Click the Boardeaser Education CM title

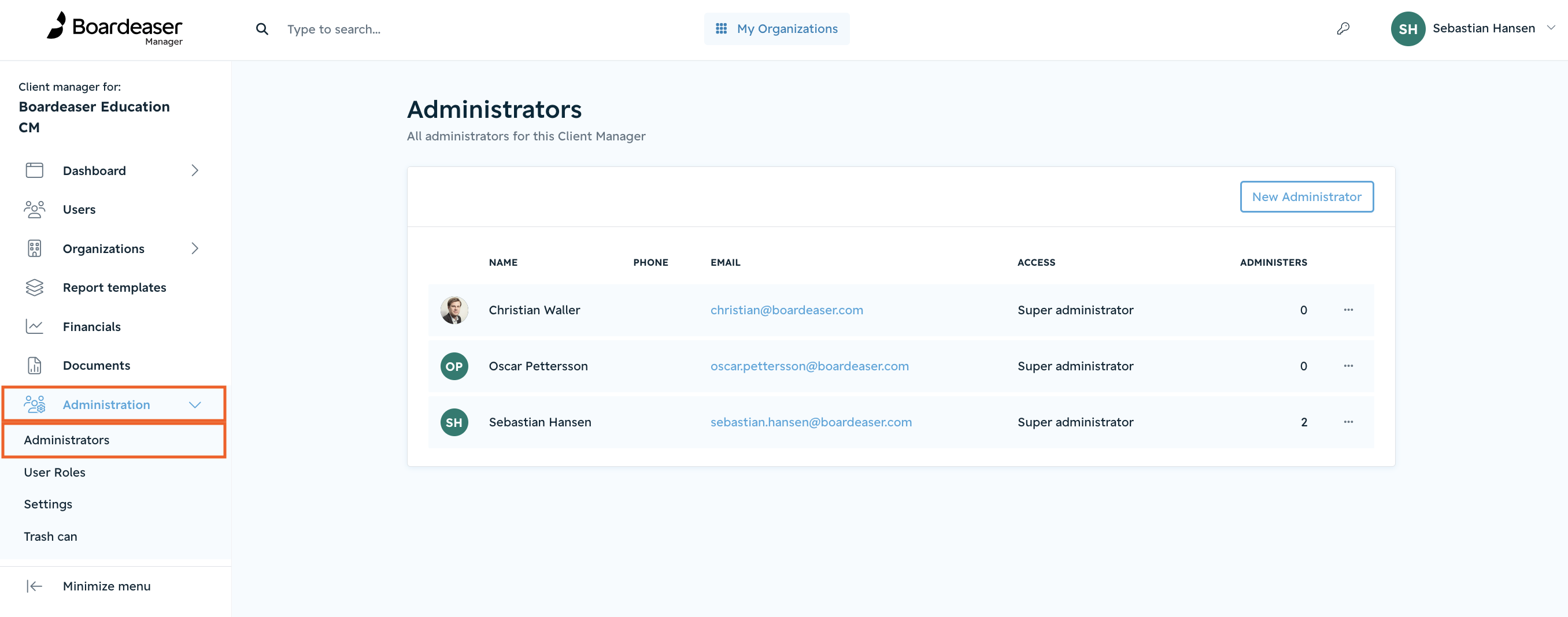pos(94,117)
